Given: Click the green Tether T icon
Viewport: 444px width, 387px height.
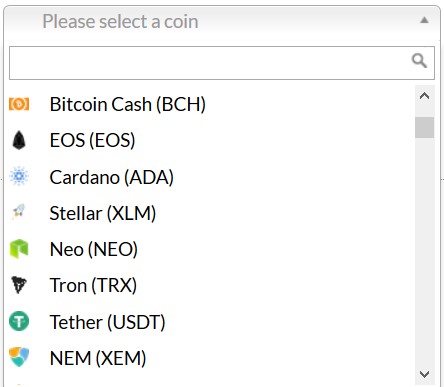Looking at the screenshot, I should 19,321.
